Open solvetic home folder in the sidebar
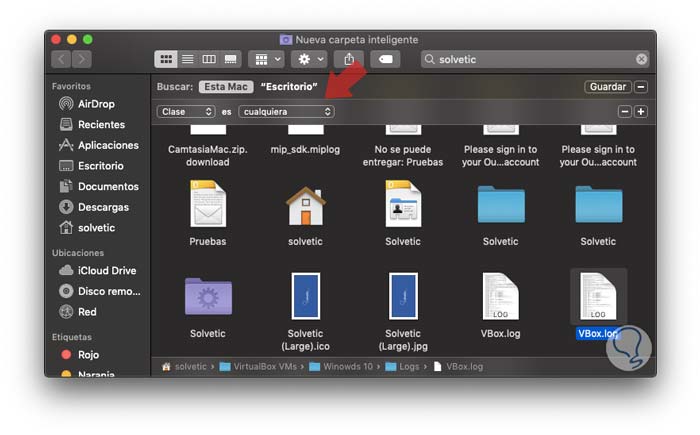This screenshot has width=700, height=435. (x=88, y=228)
